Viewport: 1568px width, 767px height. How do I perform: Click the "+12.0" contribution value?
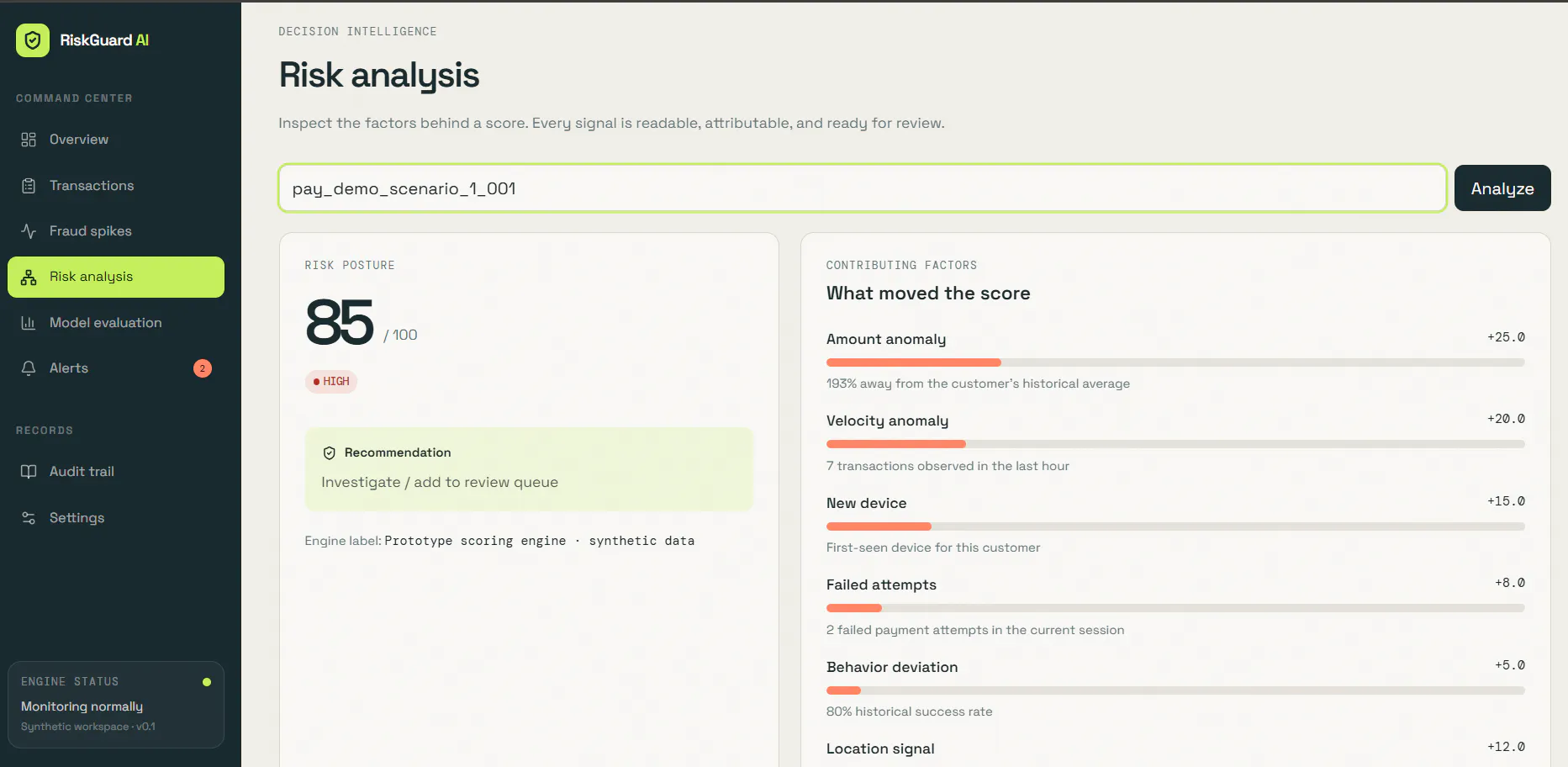point(1506,747)
